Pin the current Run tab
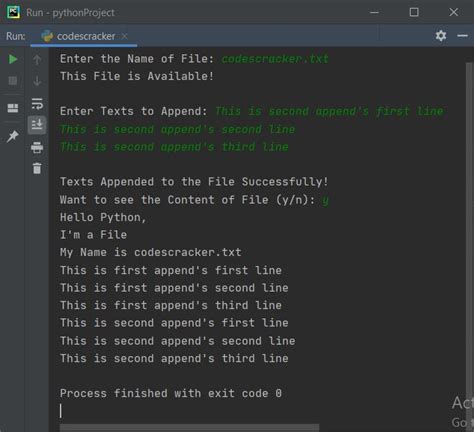474x432 pixels. [x=13, y=136]
